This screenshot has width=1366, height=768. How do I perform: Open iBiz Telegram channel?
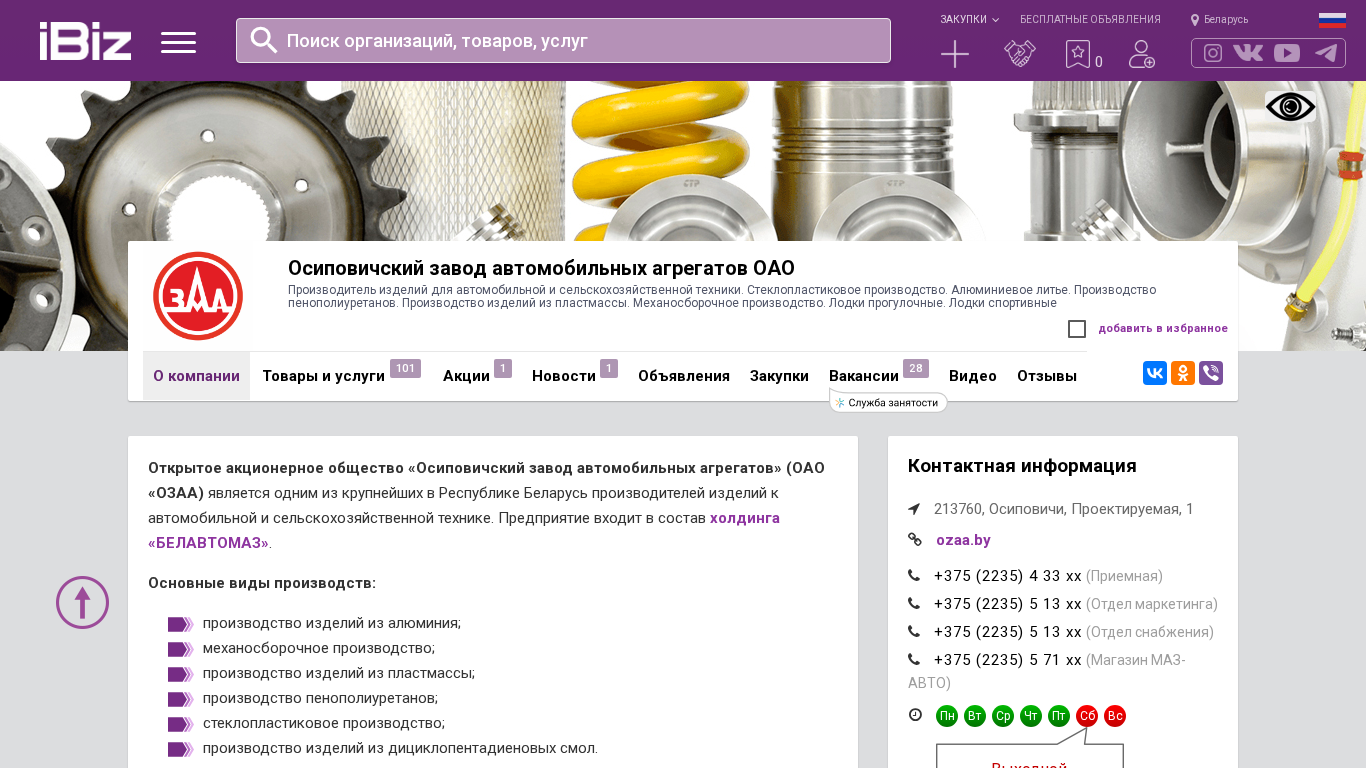tap(1326, 53)
